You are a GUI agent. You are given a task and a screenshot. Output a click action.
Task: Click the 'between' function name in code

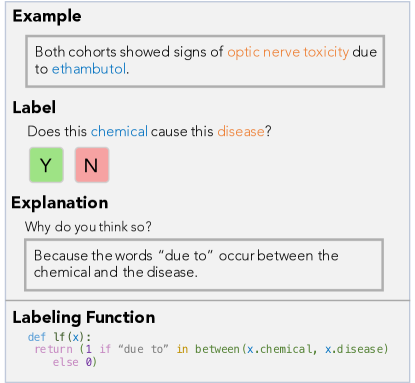point(217,349)
